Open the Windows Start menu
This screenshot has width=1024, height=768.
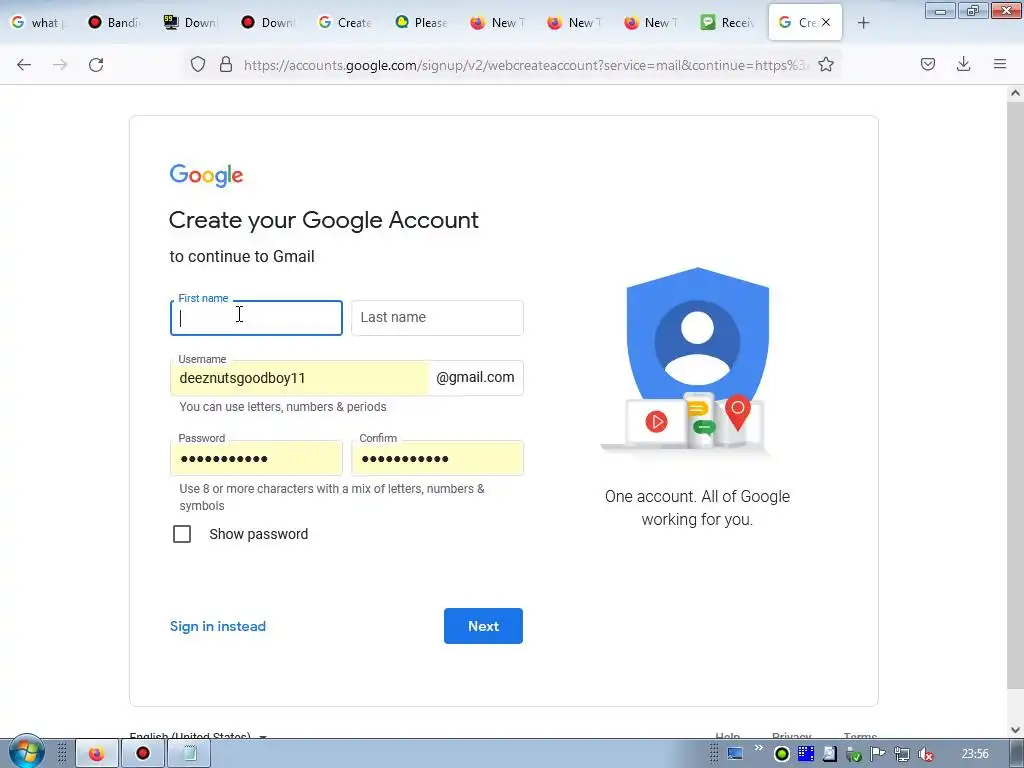(x=26, y=752)
